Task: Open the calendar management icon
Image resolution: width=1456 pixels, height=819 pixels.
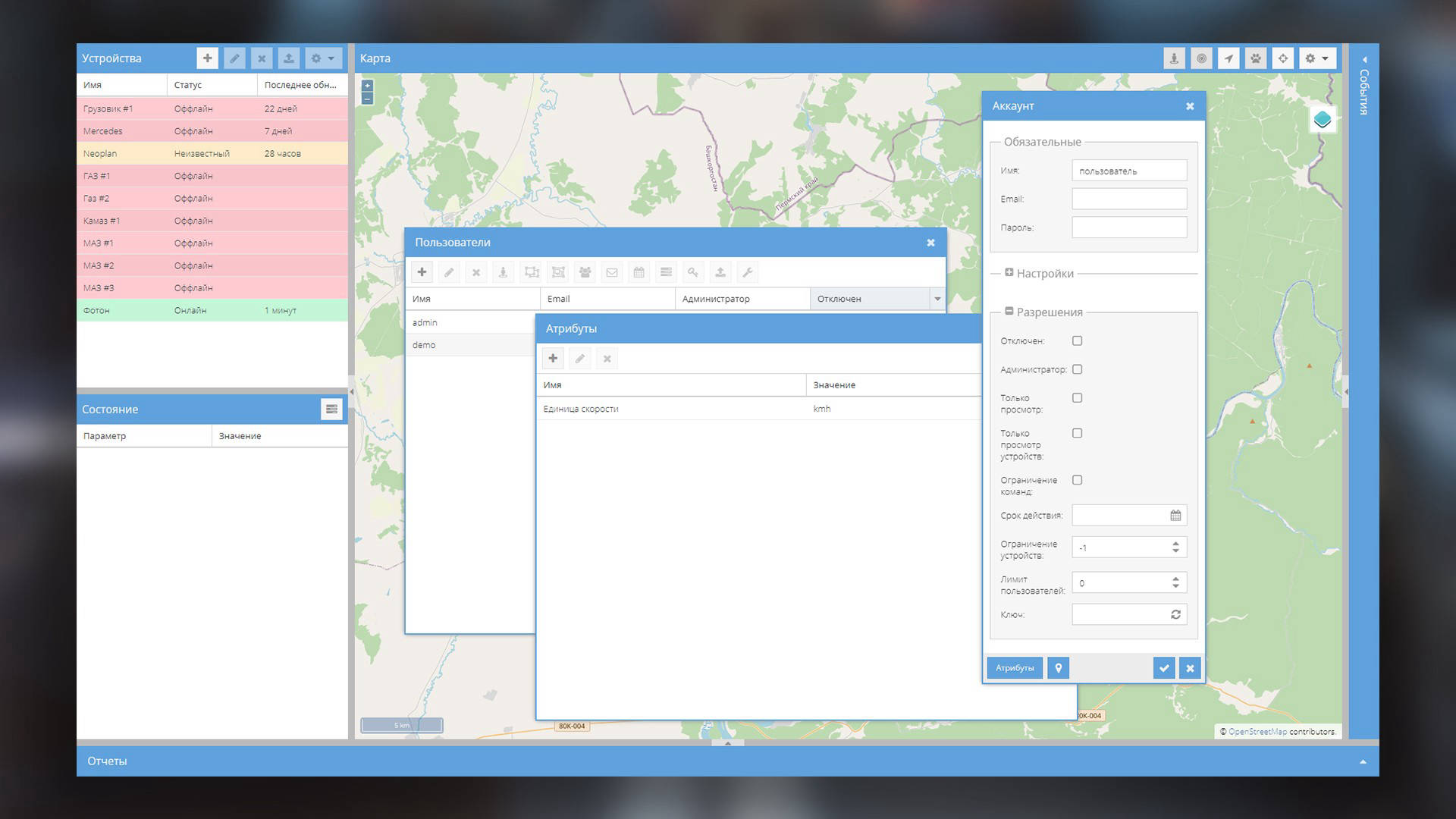Action: point(639,271)
